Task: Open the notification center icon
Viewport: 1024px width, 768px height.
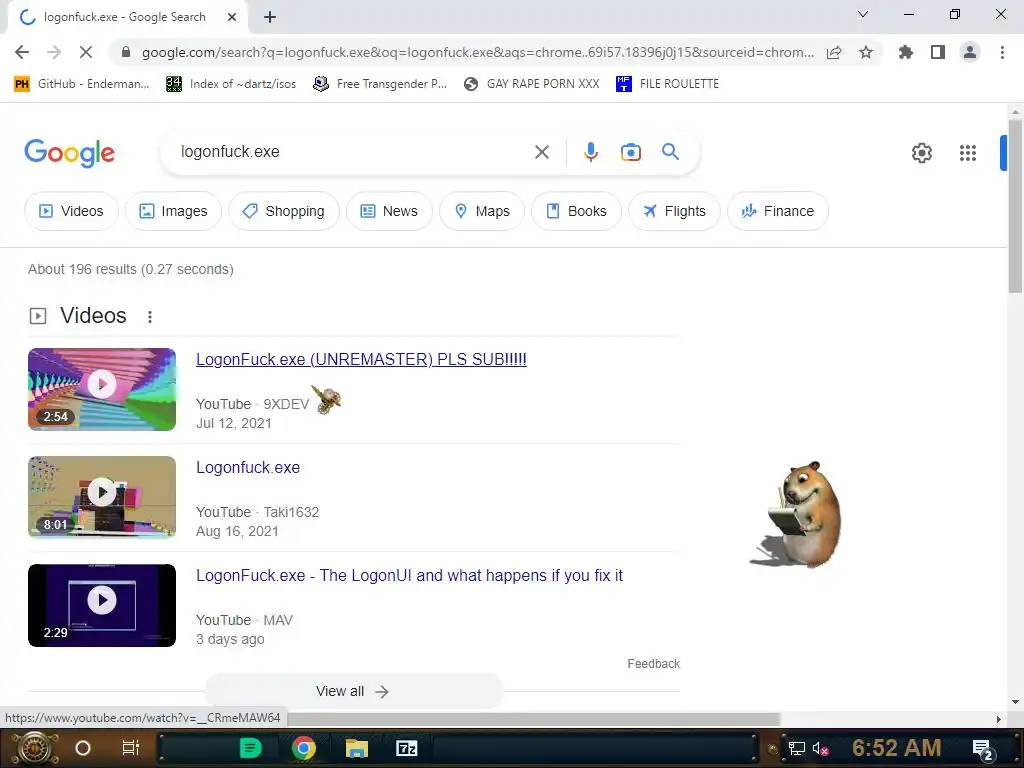Action: [x=983, y=750]
